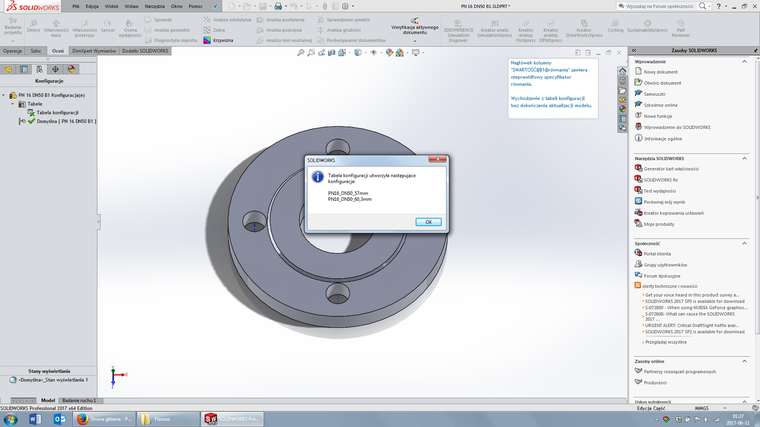The height and width of the screenshot is (427, 760).
Task: Open the Plik menu
Action: [76, 6]
